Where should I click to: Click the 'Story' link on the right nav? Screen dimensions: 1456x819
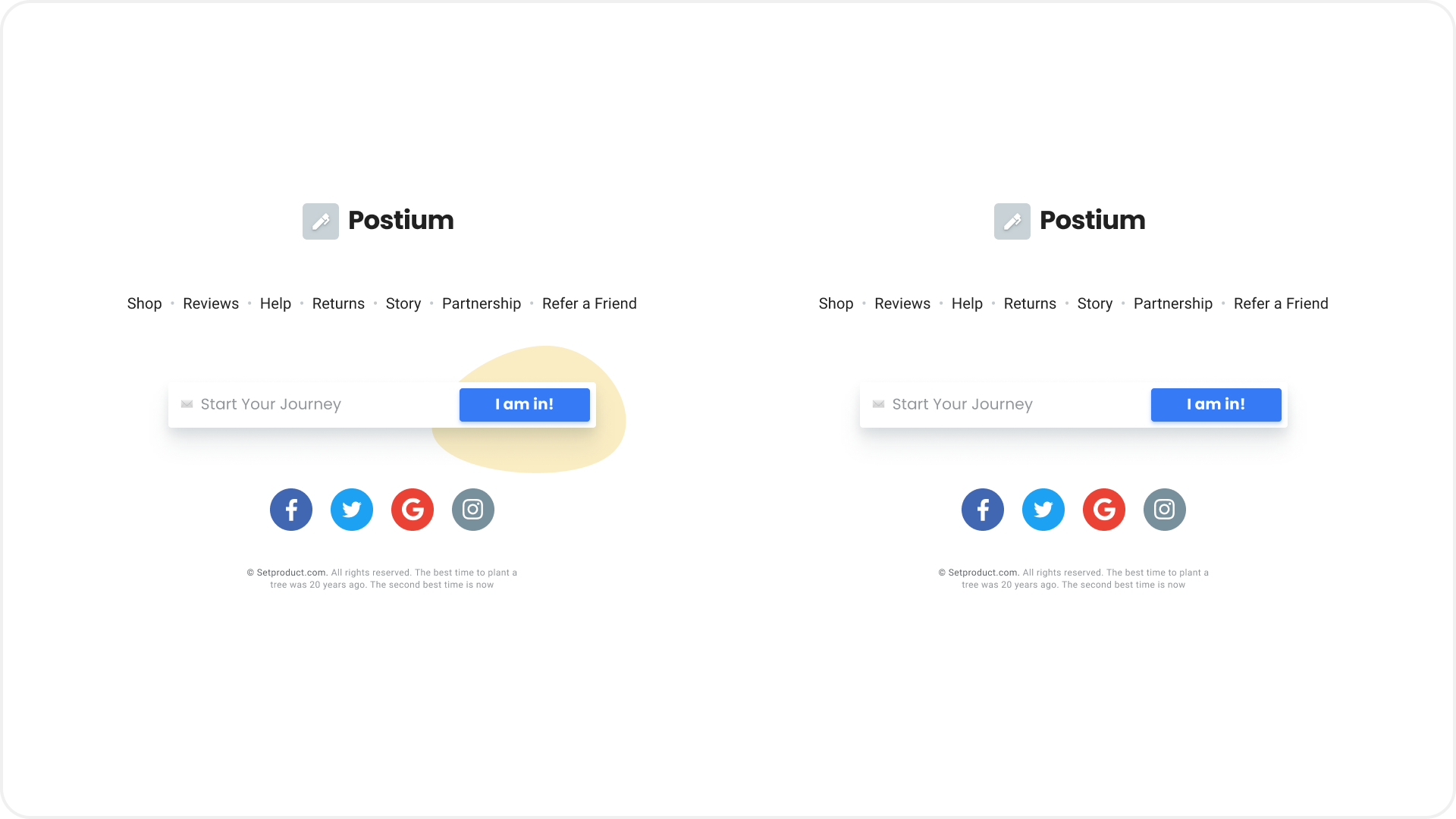click(1094, 303)
